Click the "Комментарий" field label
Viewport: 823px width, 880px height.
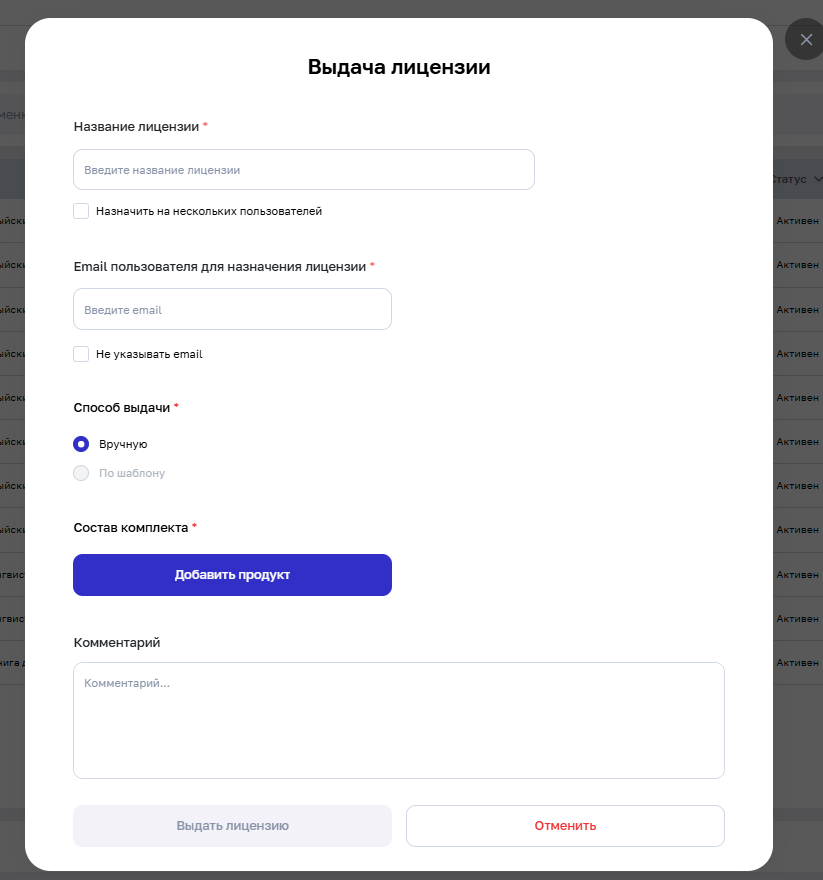[117, 642]
